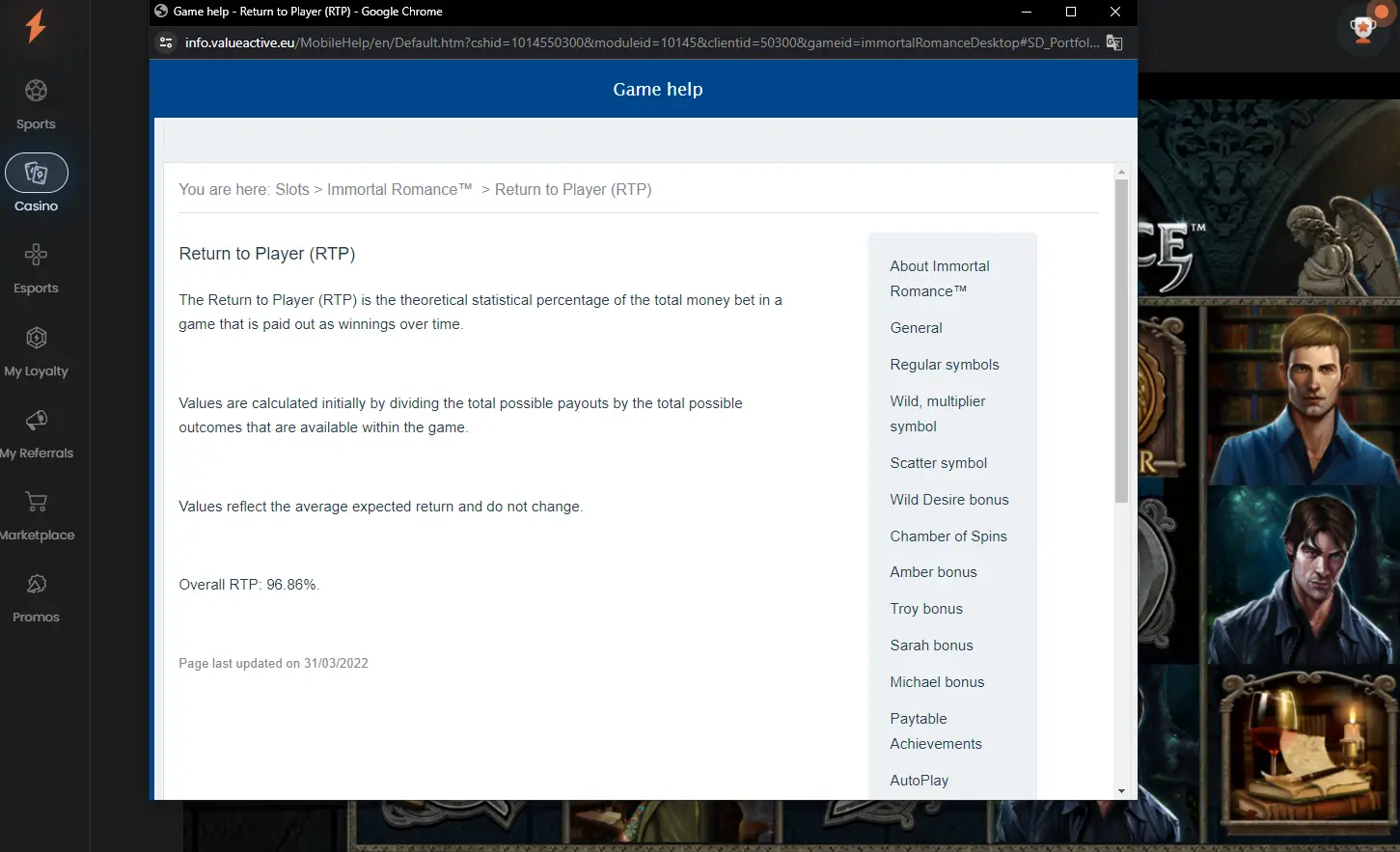1400x852 pixels.
Task: Click the site information icon in address bar
Action: 166,42
